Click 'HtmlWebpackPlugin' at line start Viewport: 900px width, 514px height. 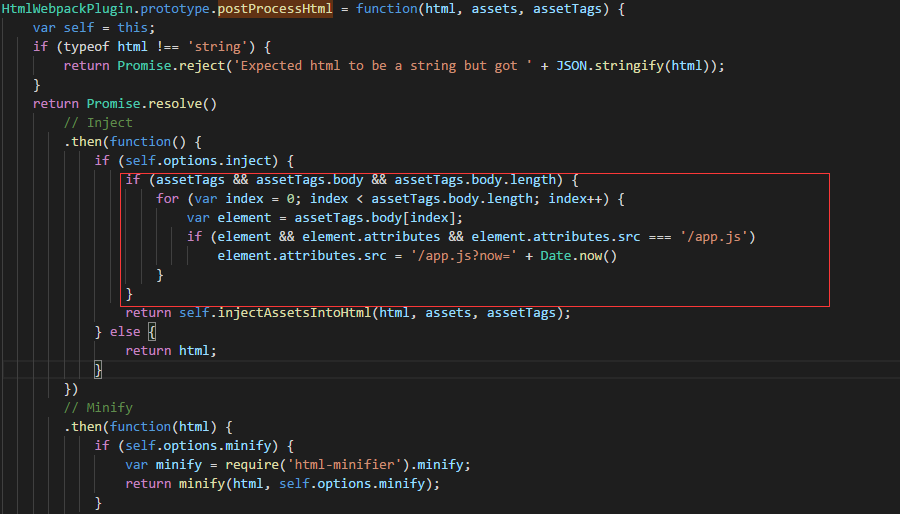(67, 9)
